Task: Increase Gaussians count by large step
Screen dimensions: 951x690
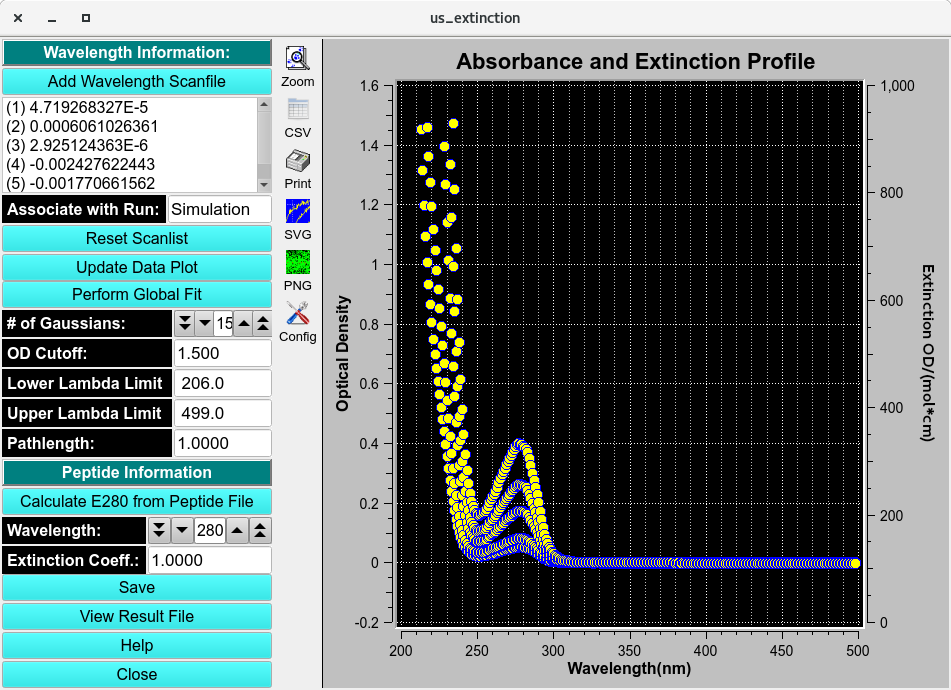Action: (262, 324)
